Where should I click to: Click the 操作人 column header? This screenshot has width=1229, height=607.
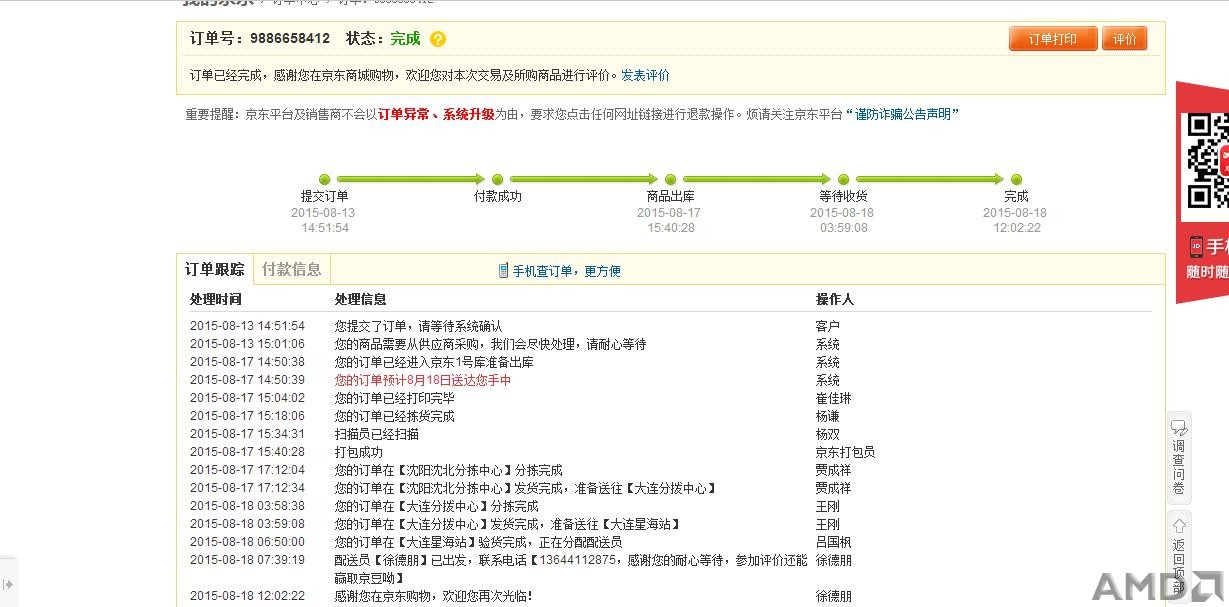pyautogui.click(x=835, y=299)
